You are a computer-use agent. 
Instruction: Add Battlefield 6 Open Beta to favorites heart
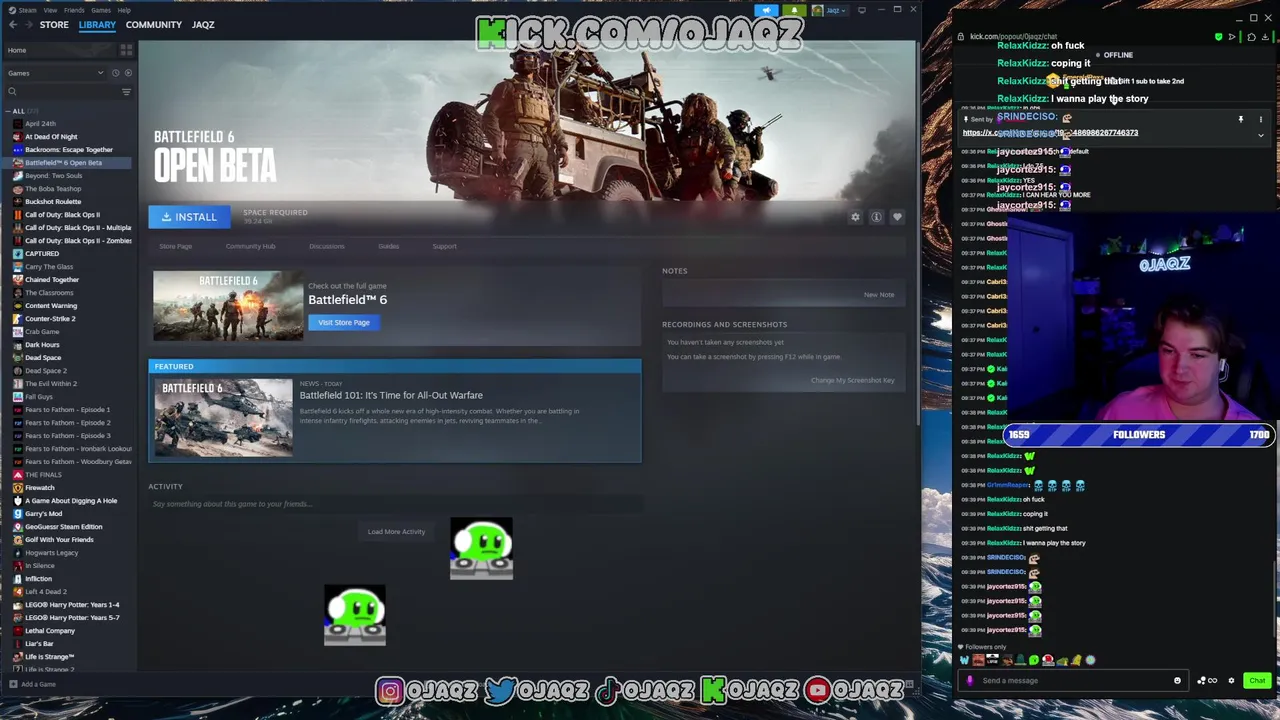tap(897, 217)
